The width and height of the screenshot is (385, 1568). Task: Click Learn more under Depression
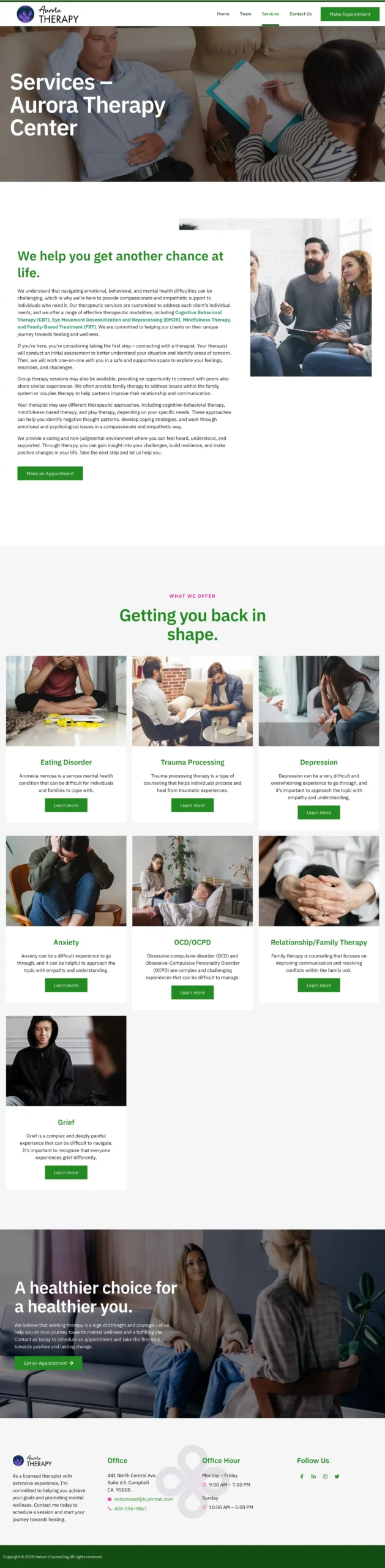click(319, 812)
